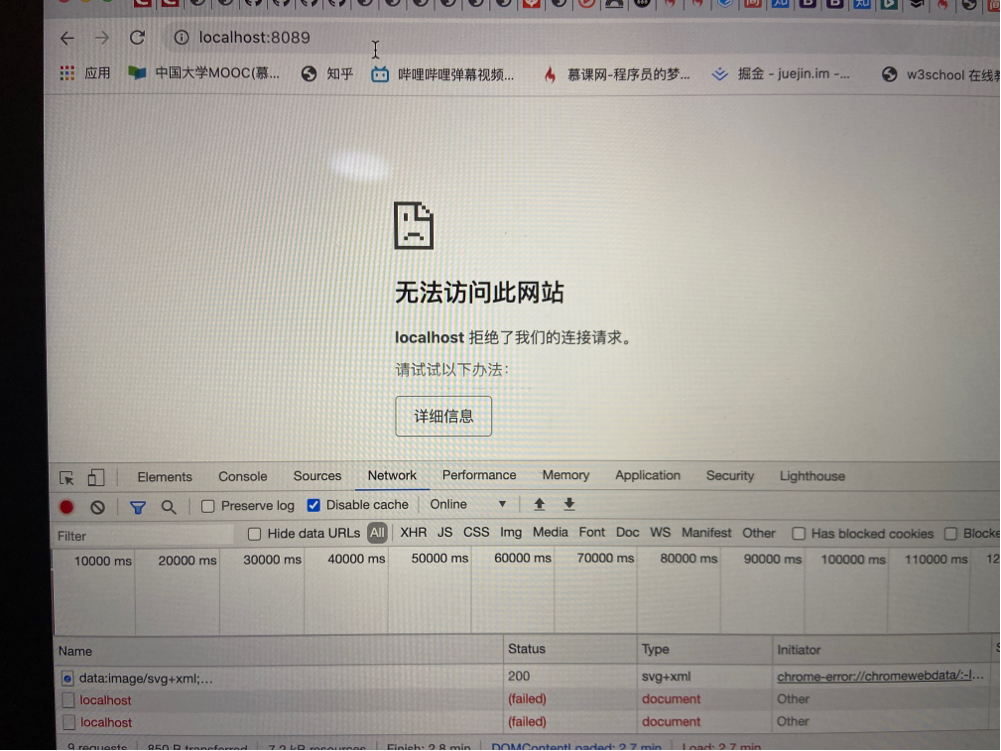Viewport: 1001px width, 751px height.
Task: Open the Security tab
Action: pos(730,476)
